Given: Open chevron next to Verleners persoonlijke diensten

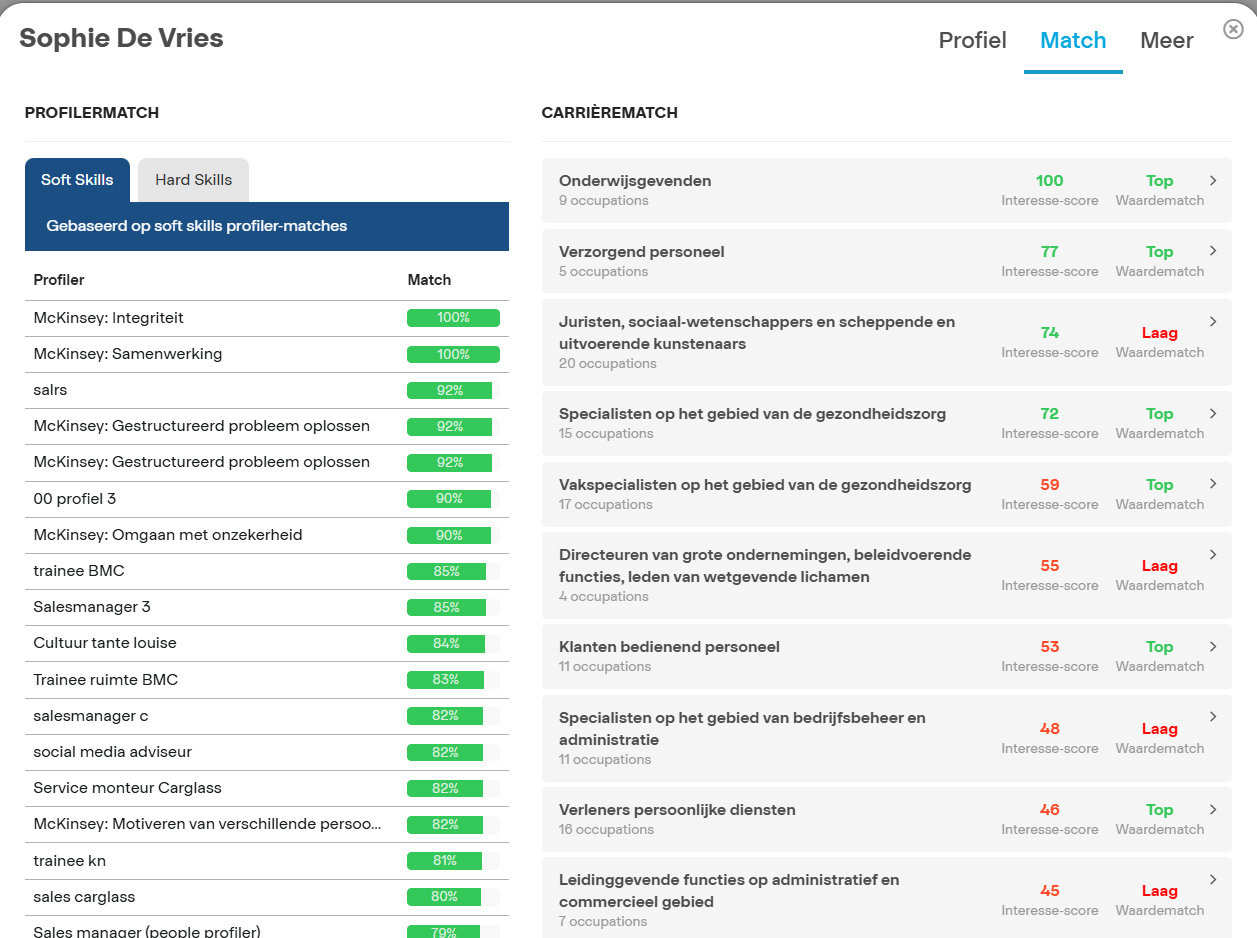Looking at the screenshot, I should point(1213,809).
